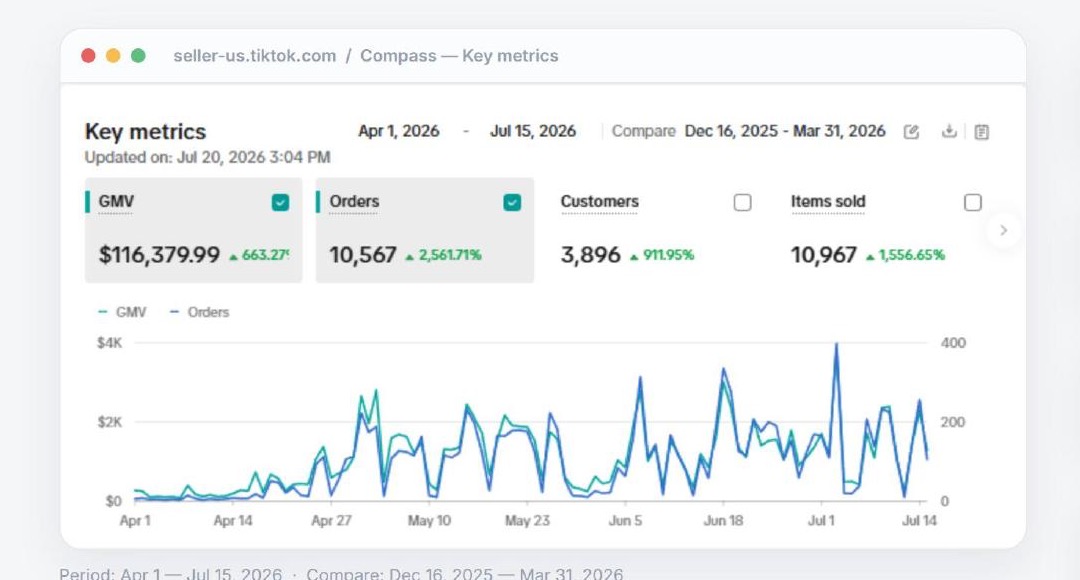Enable the Customers metric checkbox
Image resolution: width=1080 pixels, height=580 pixels.
tap(742, 203)
